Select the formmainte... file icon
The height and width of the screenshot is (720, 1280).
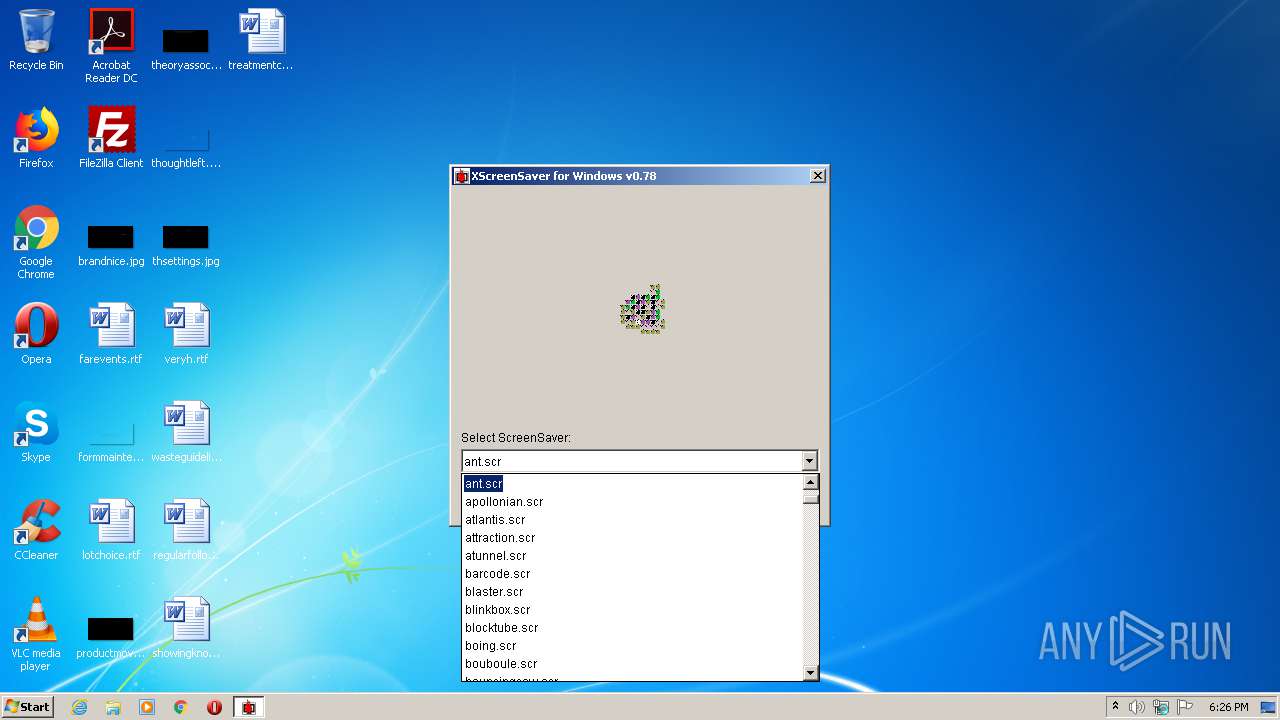pyautogui.click(x=111, y=440)
